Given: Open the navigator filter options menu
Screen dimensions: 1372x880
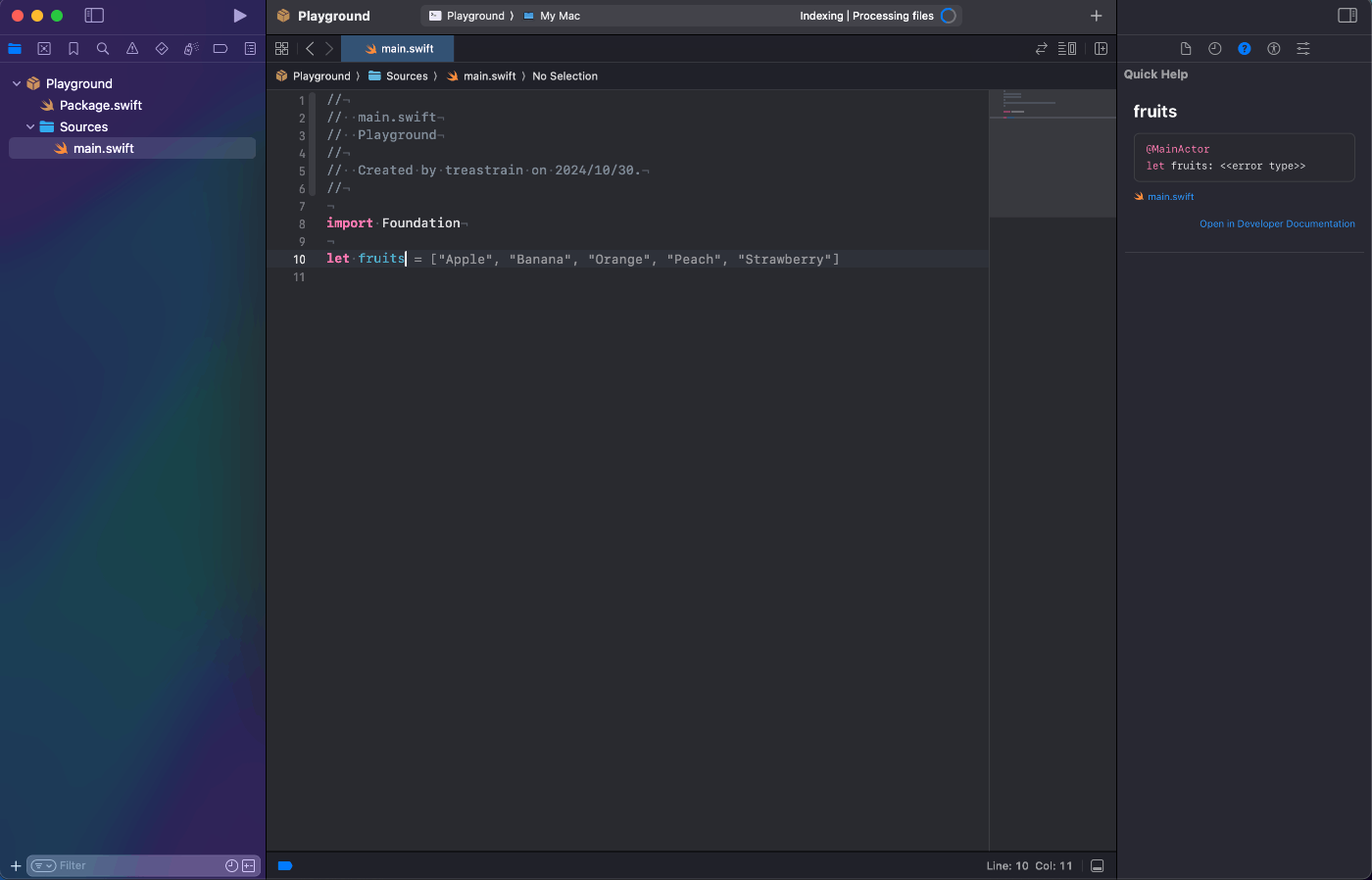Looking at the screenshot, I should click(43, 865).
